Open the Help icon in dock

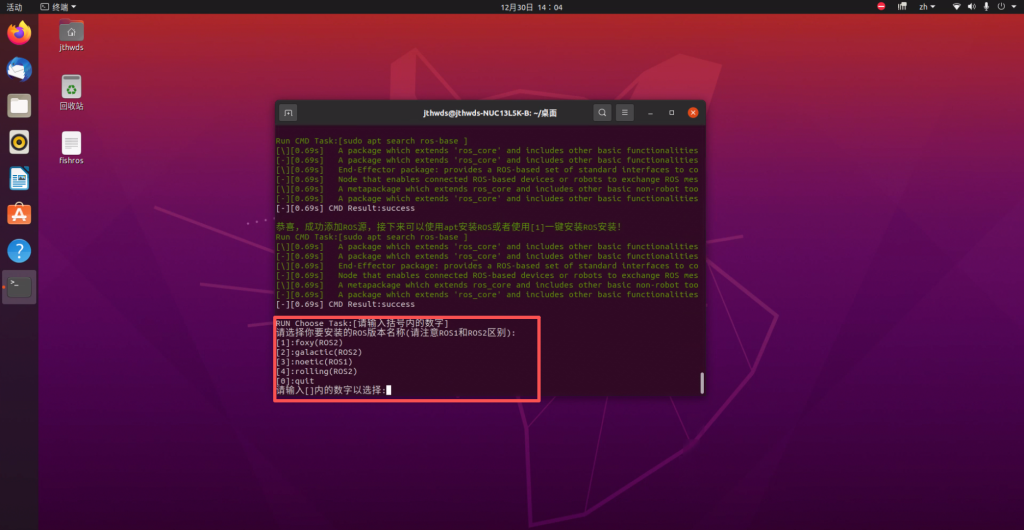click(19, 250)
